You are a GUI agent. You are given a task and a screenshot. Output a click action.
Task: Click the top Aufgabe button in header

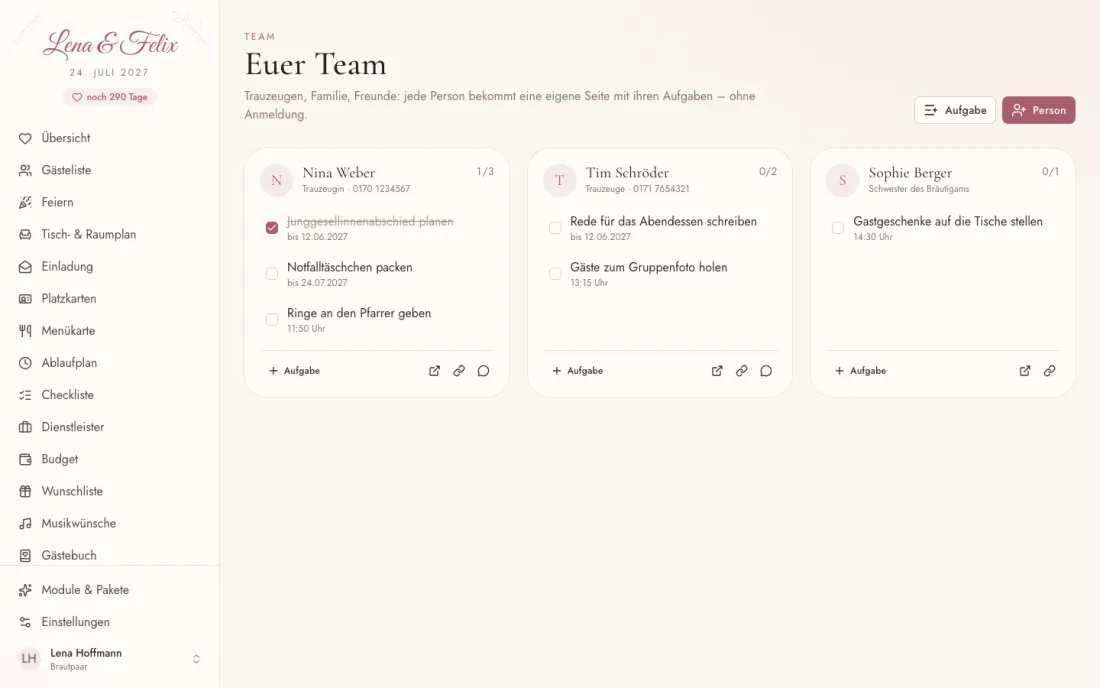pyautogui.click(x=955, y=110)
